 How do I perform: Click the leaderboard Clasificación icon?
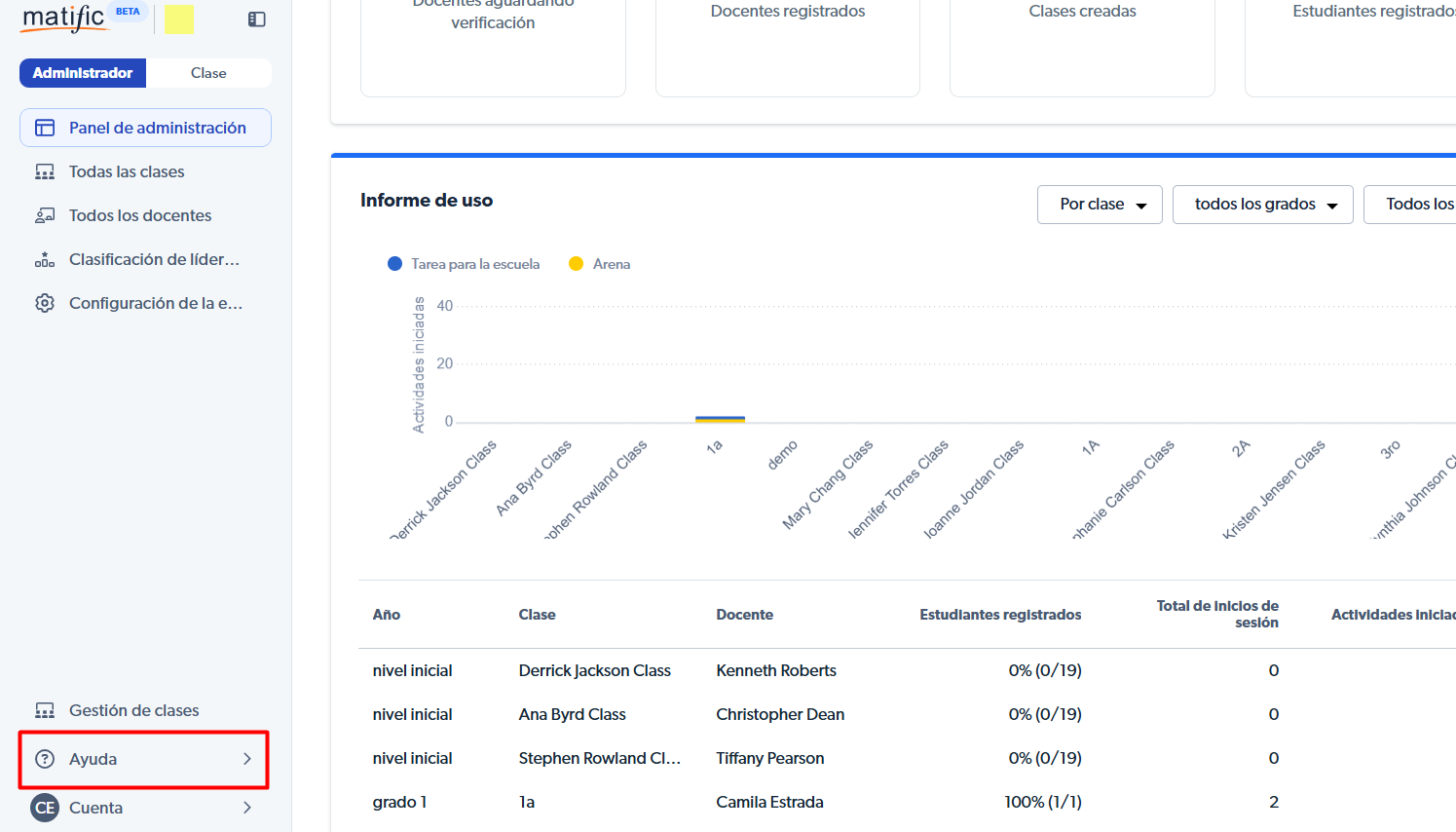click(x=45, y=259)
